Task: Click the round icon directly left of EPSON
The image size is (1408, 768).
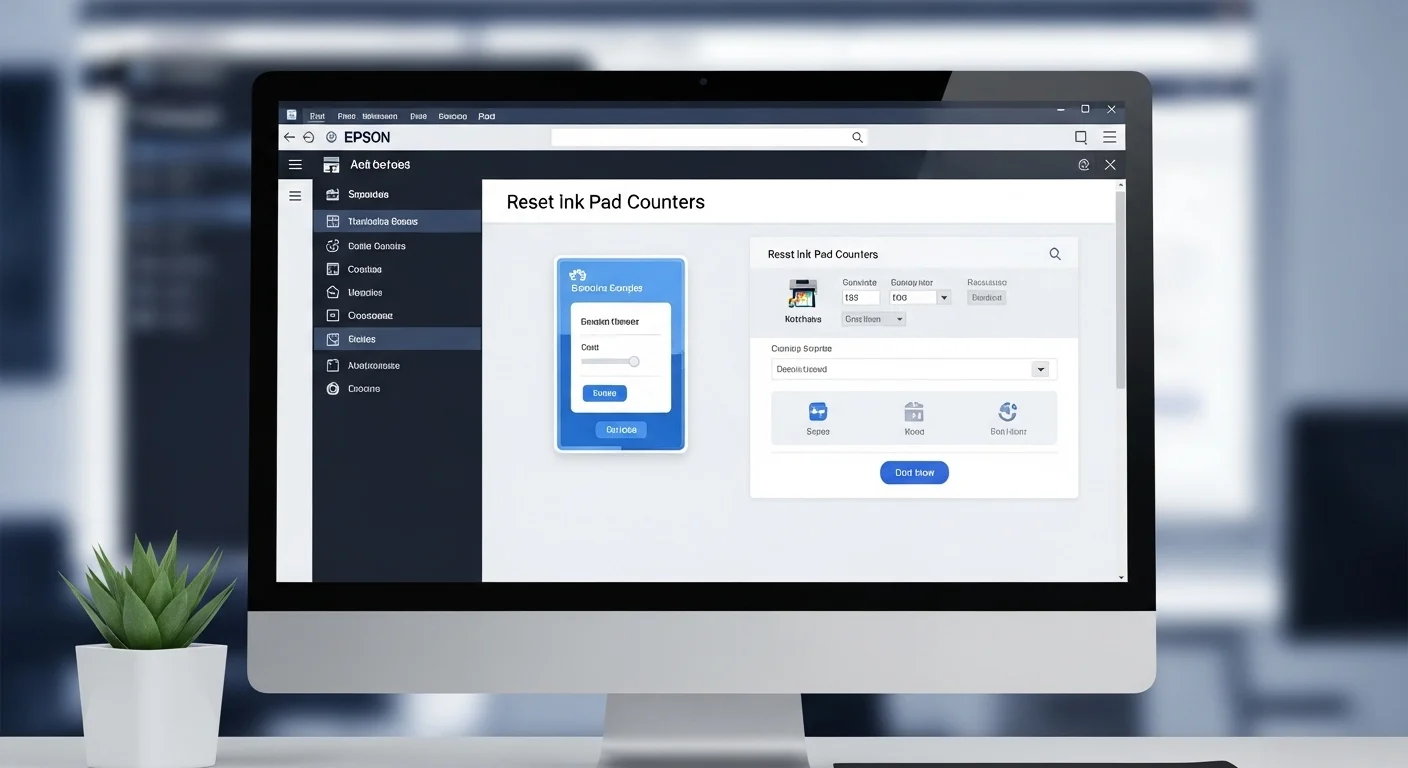Action: [331, 137]
